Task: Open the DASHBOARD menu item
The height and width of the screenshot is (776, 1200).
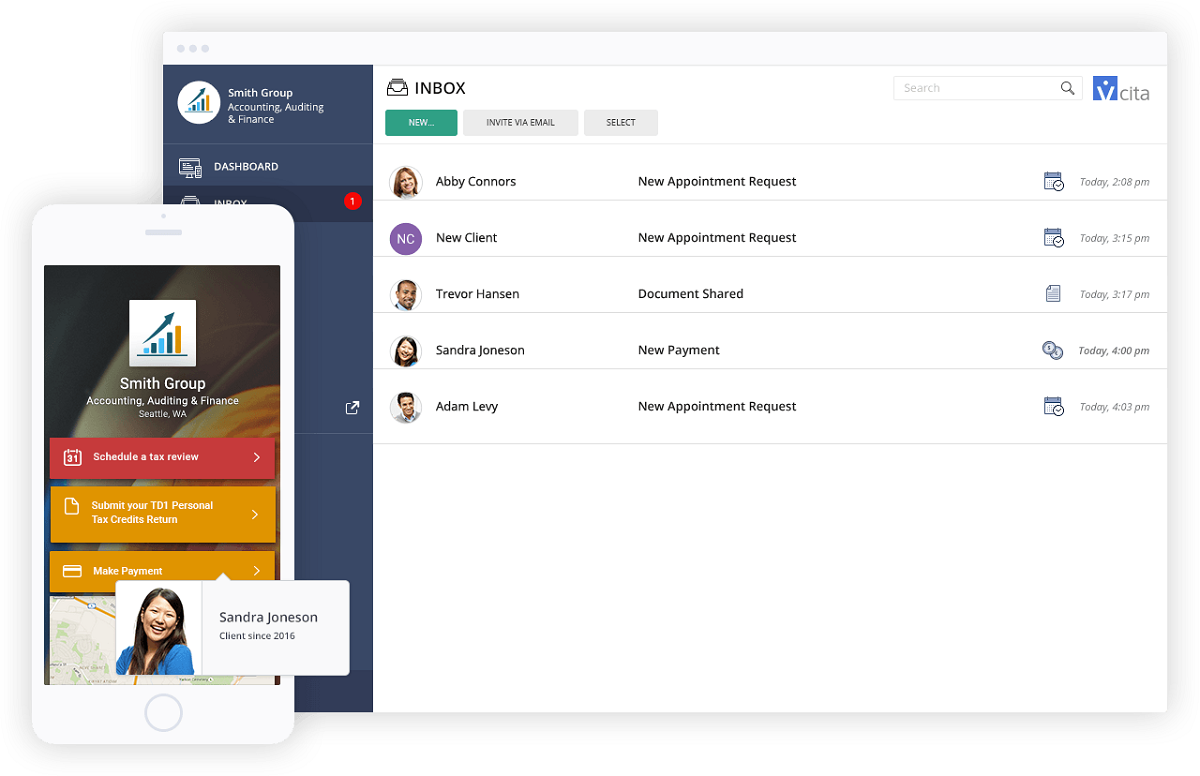Action: pyautogui.click(x=246, y=167)
